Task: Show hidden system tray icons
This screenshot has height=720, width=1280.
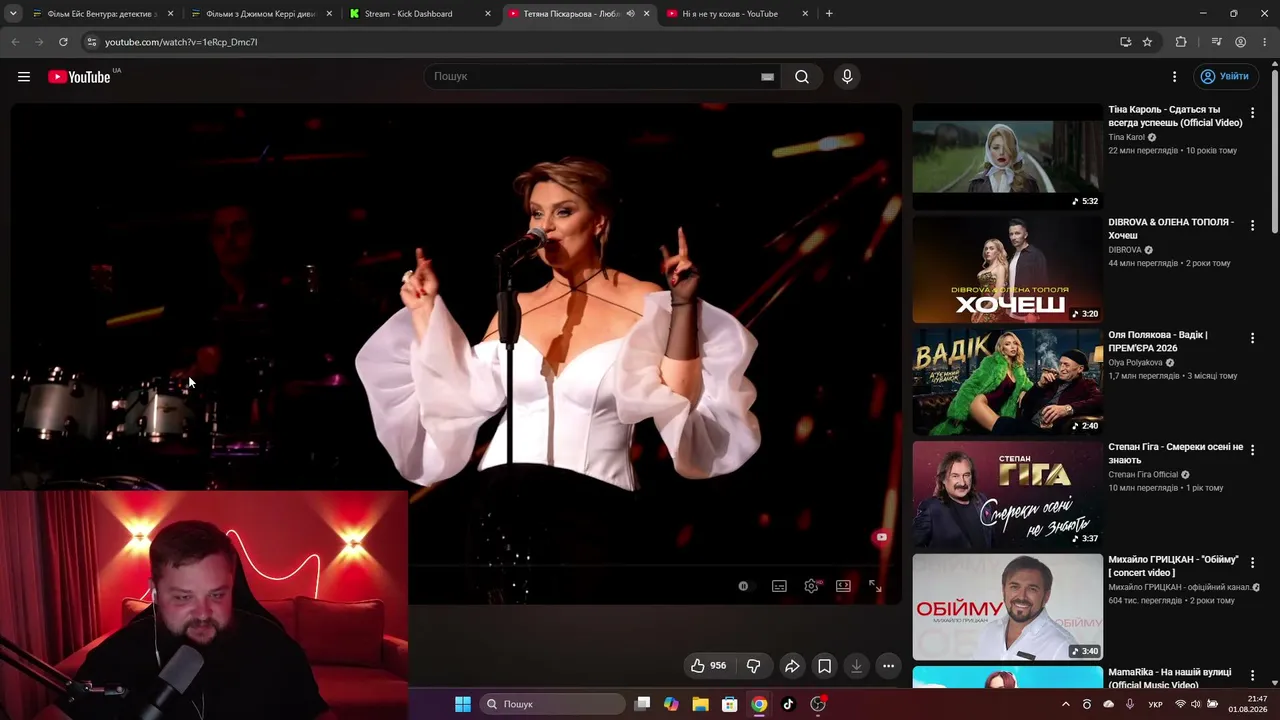Action: tap(1065, 704)
